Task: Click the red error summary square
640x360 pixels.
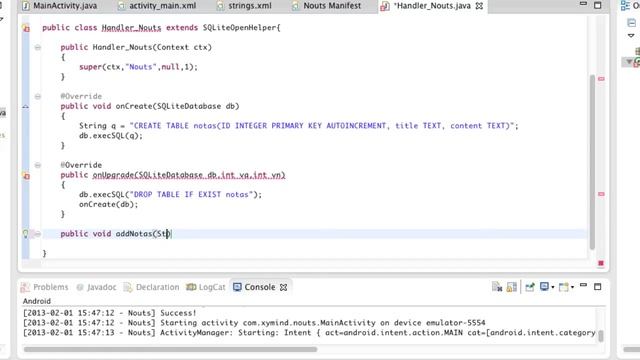Action: [601, 263]
